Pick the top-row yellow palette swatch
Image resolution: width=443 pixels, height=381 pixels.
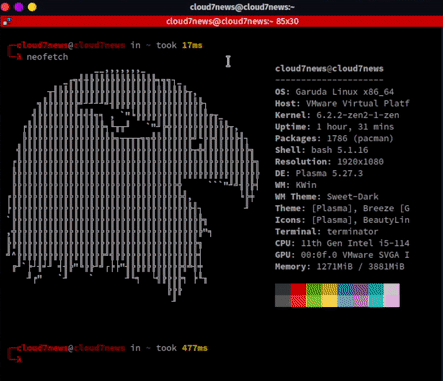[329, 289]
